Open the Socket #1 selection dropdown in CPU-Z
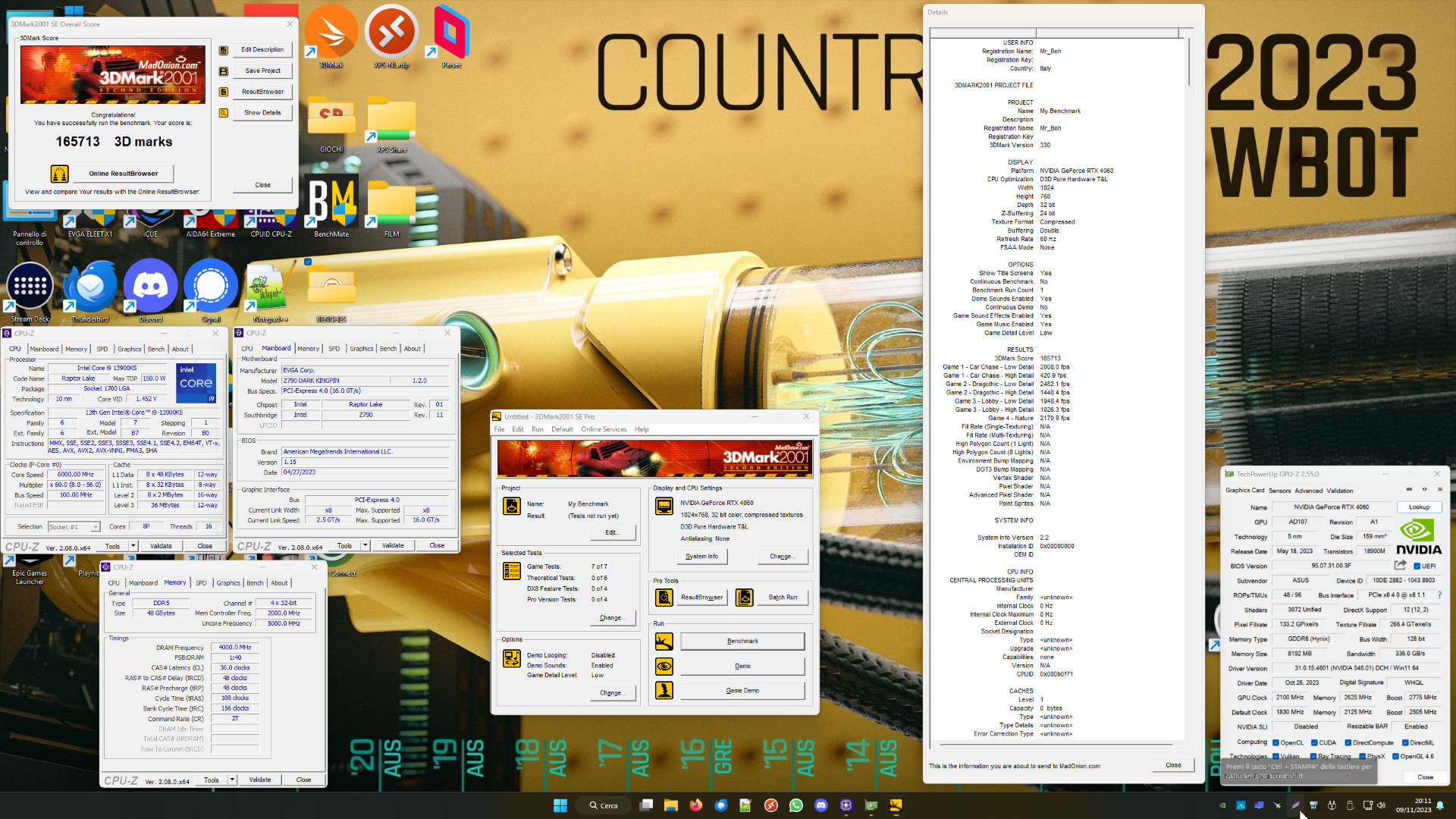 pos(74,527)
